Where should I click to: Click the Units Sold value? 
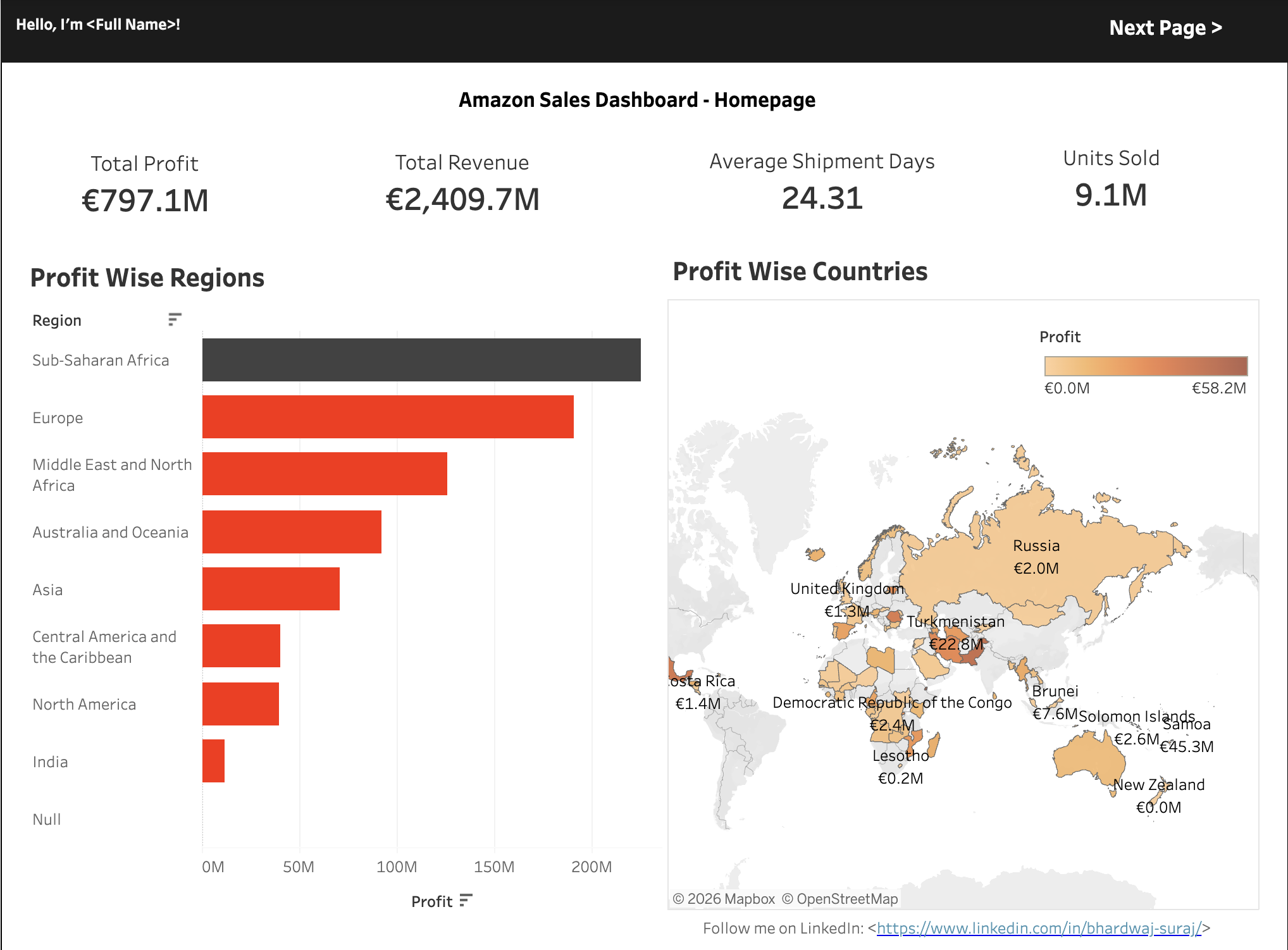point(1111,195)
